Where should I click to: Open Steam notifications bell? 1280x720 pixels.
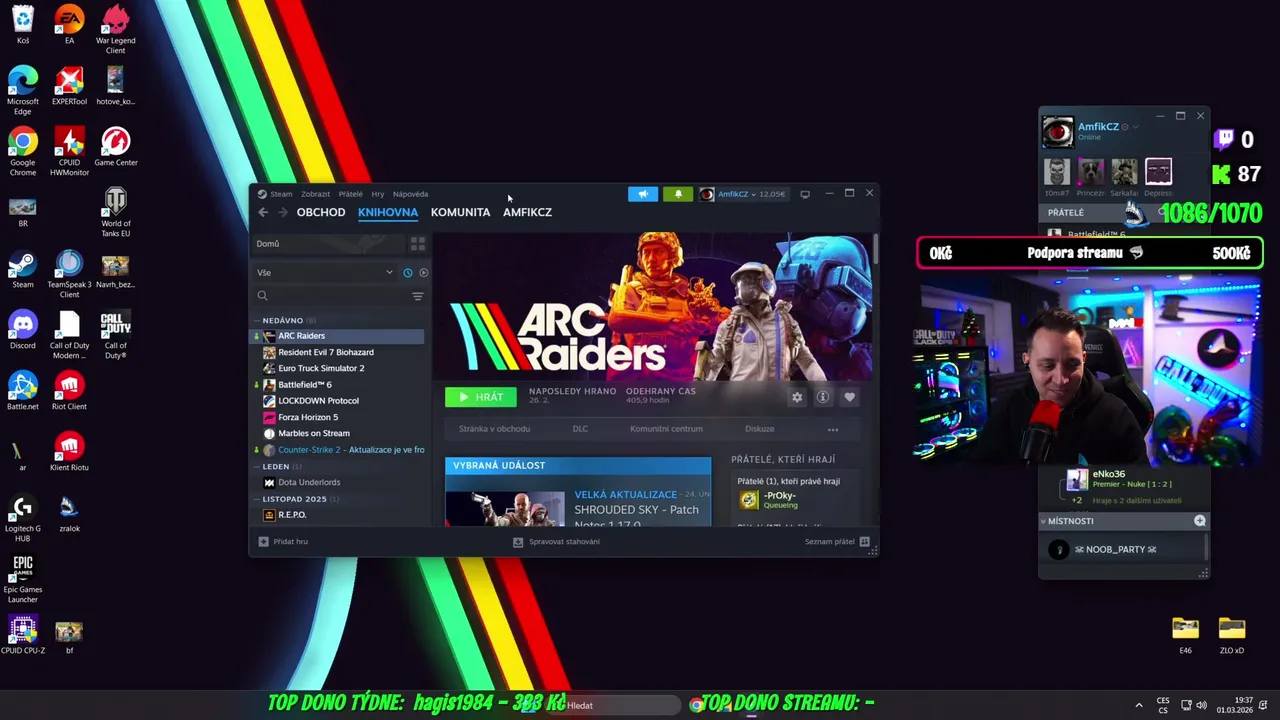click(x=678, y=194)
